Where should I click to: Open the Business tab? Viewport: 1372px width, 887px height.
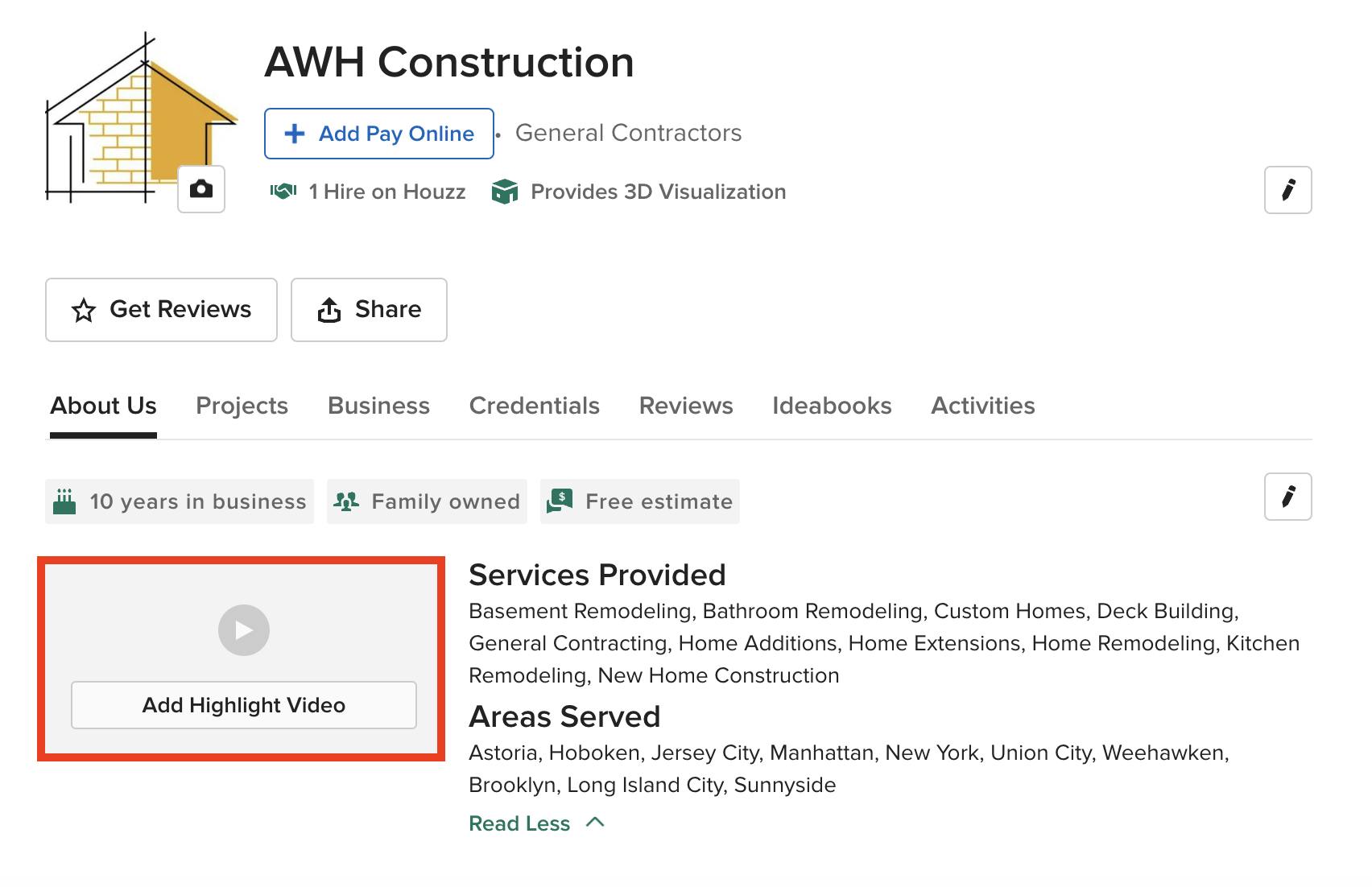pos(378,406)
